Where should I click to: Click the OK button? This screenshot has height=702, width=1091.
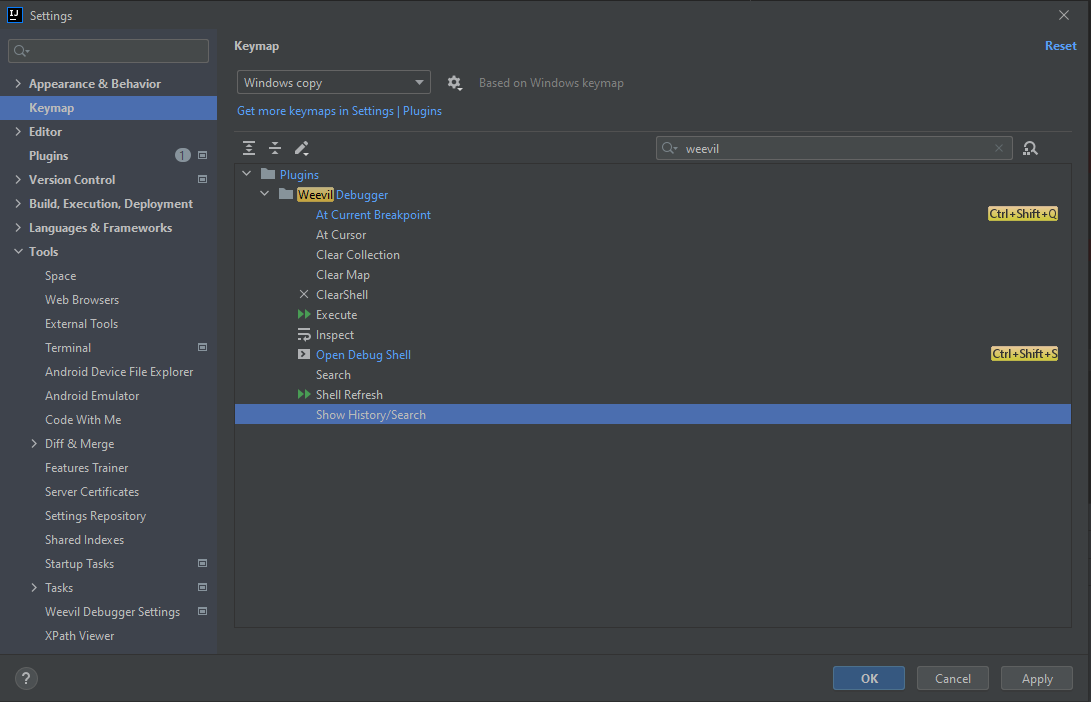click(869, 678)
